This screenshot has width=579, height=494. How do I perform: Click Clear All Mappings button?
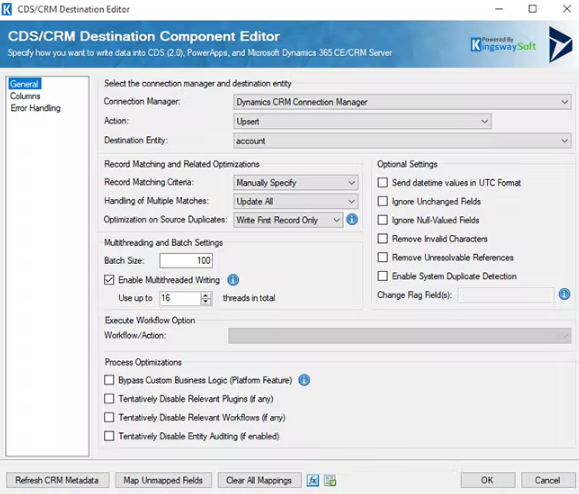(x=259, y=480)
